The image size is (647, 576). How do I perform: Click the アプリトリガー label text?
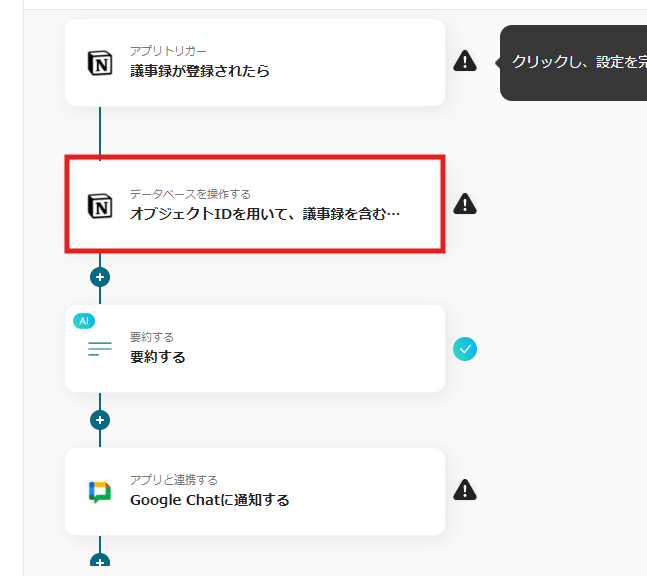(x=168, y=51)
